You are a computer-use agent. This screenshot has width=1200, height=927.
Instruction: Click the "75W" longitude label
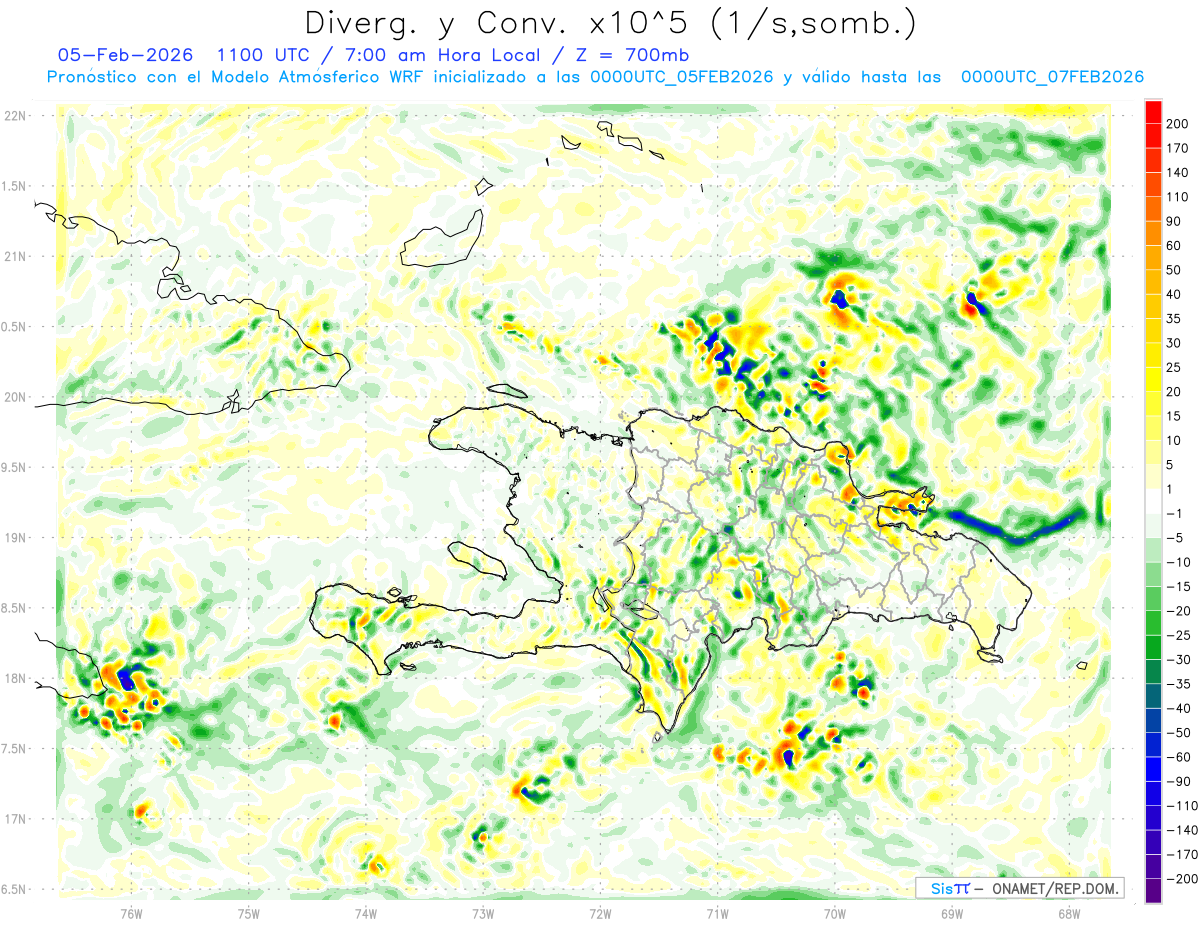click(248, 913)
